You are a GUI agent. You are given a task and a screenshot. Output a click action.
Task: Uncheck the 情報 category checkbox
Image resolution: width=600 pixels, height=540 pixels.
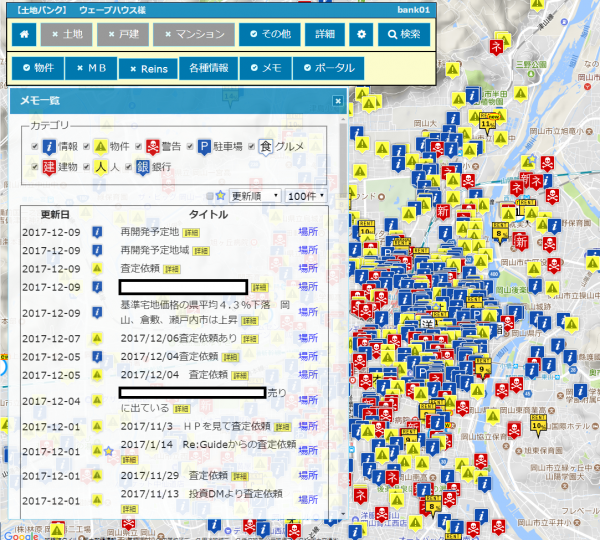pyautogui.click(x=35, y=147)
